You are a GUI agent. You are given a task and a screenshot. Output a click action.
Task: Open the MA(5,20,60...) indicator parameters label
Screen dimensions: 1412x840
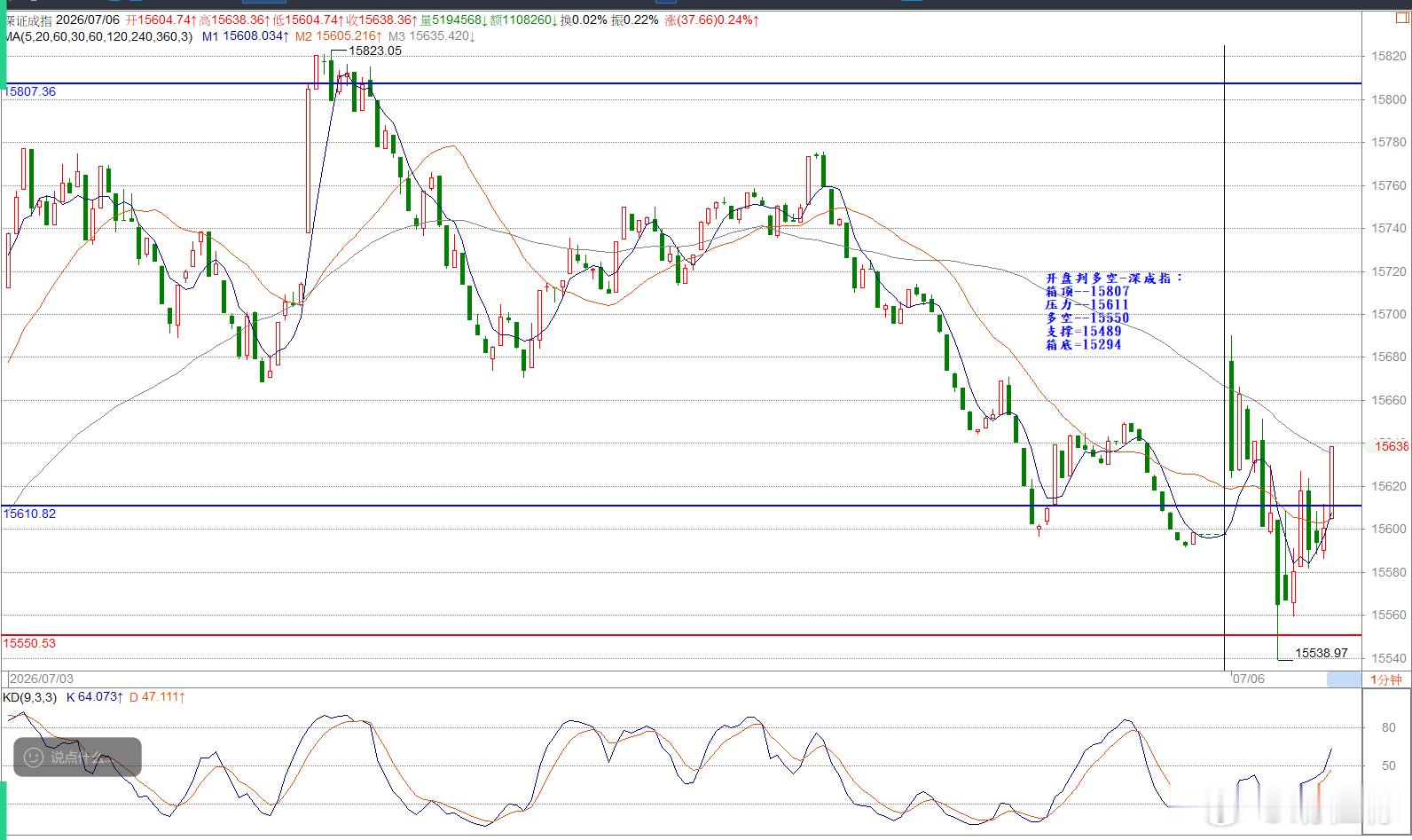[x=97, y=36]
